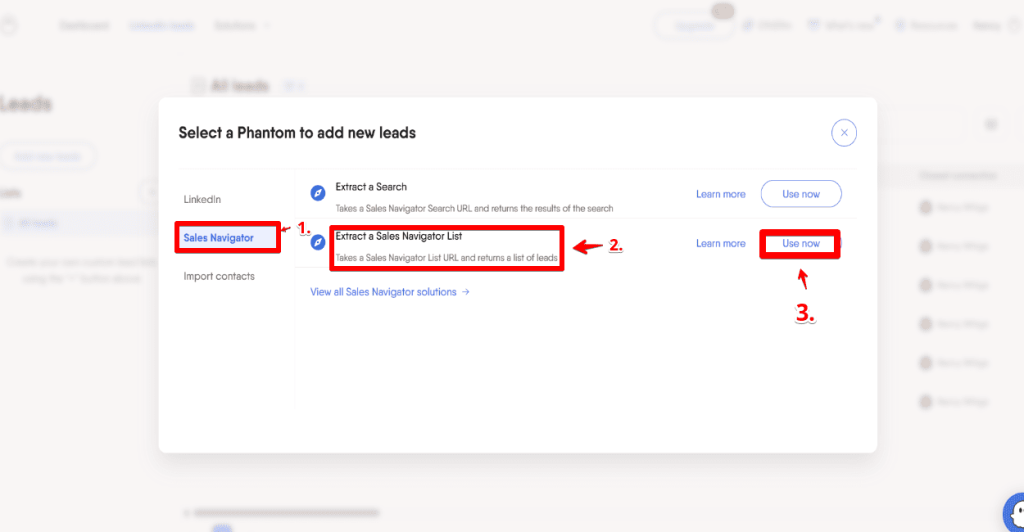Use now for Extract a Search
The image size is (1024, 532).
[x=801, y=194]
